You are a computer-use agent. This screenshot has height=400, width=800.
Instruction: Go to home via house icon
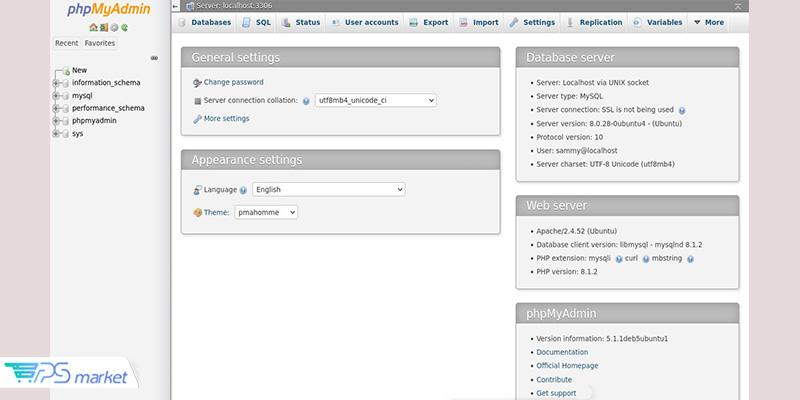pyautogui.click(x=93, y=28)
